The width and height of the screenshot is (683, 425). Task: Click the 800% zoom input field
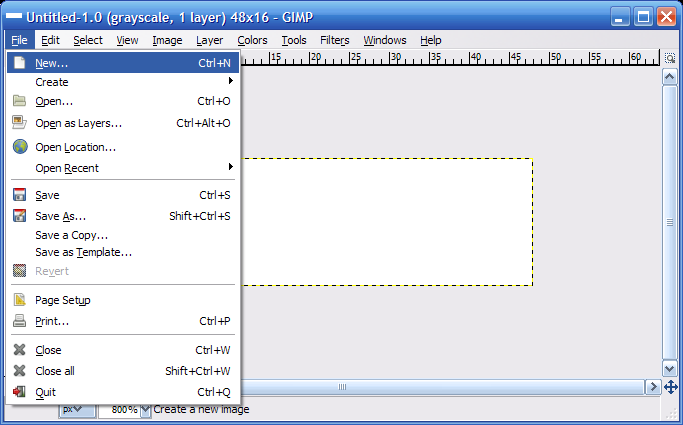pyautogui.click(x=119, y=410)
